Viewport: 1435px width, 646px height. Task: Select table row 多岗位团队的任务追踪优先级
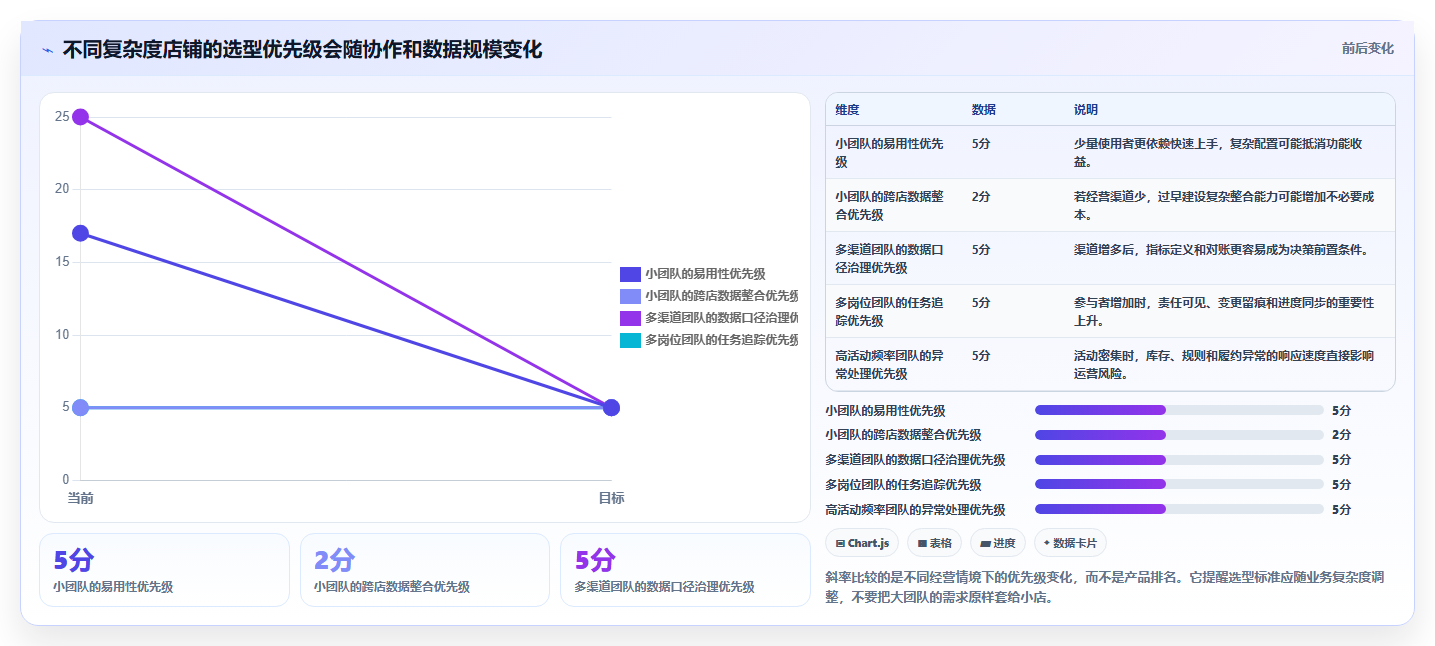pos(1110,311)
